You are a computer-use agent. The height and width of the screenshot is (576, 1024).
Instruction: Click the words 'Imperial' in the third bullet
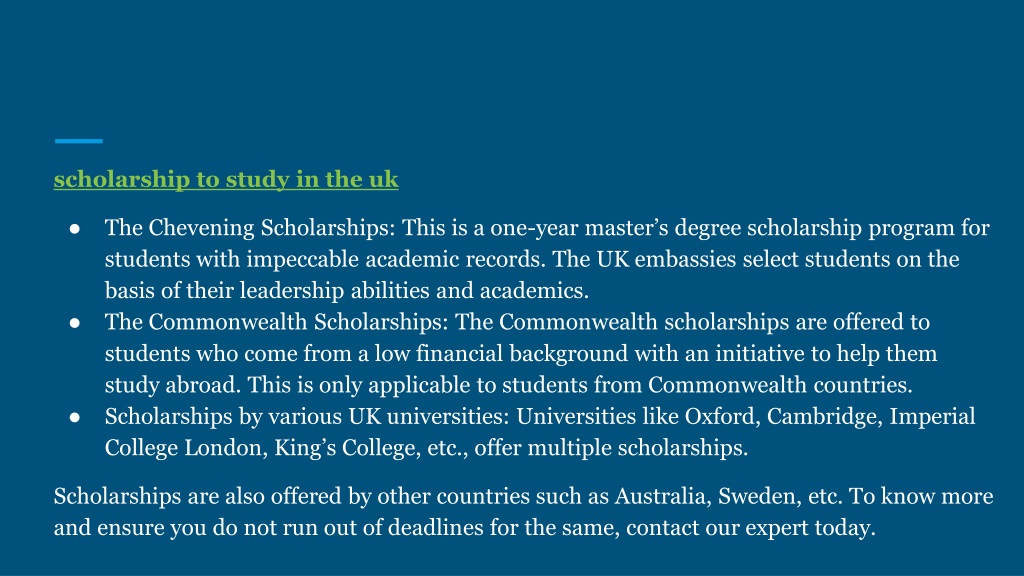[x=933, y=417]
